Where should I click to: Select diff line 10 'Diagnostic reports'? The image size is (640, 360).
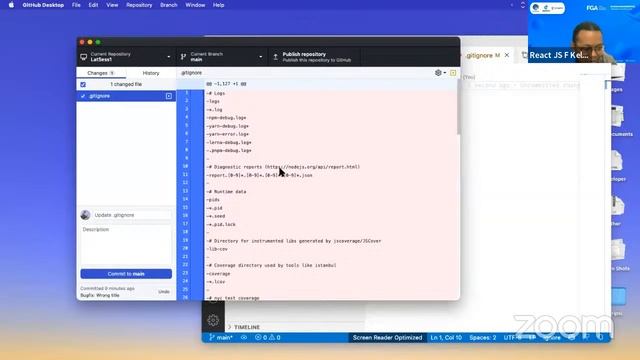coord(283,167)
